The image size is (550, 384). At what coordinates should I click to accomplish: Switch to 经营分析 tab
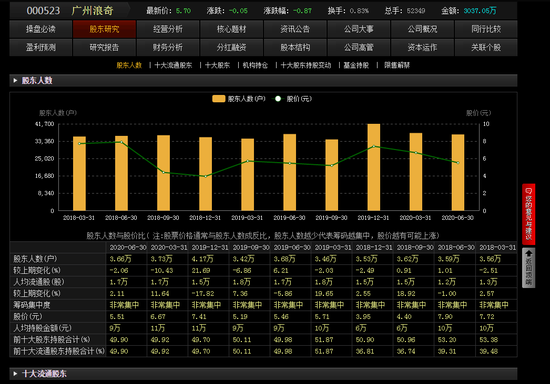(x=168, y=29)
